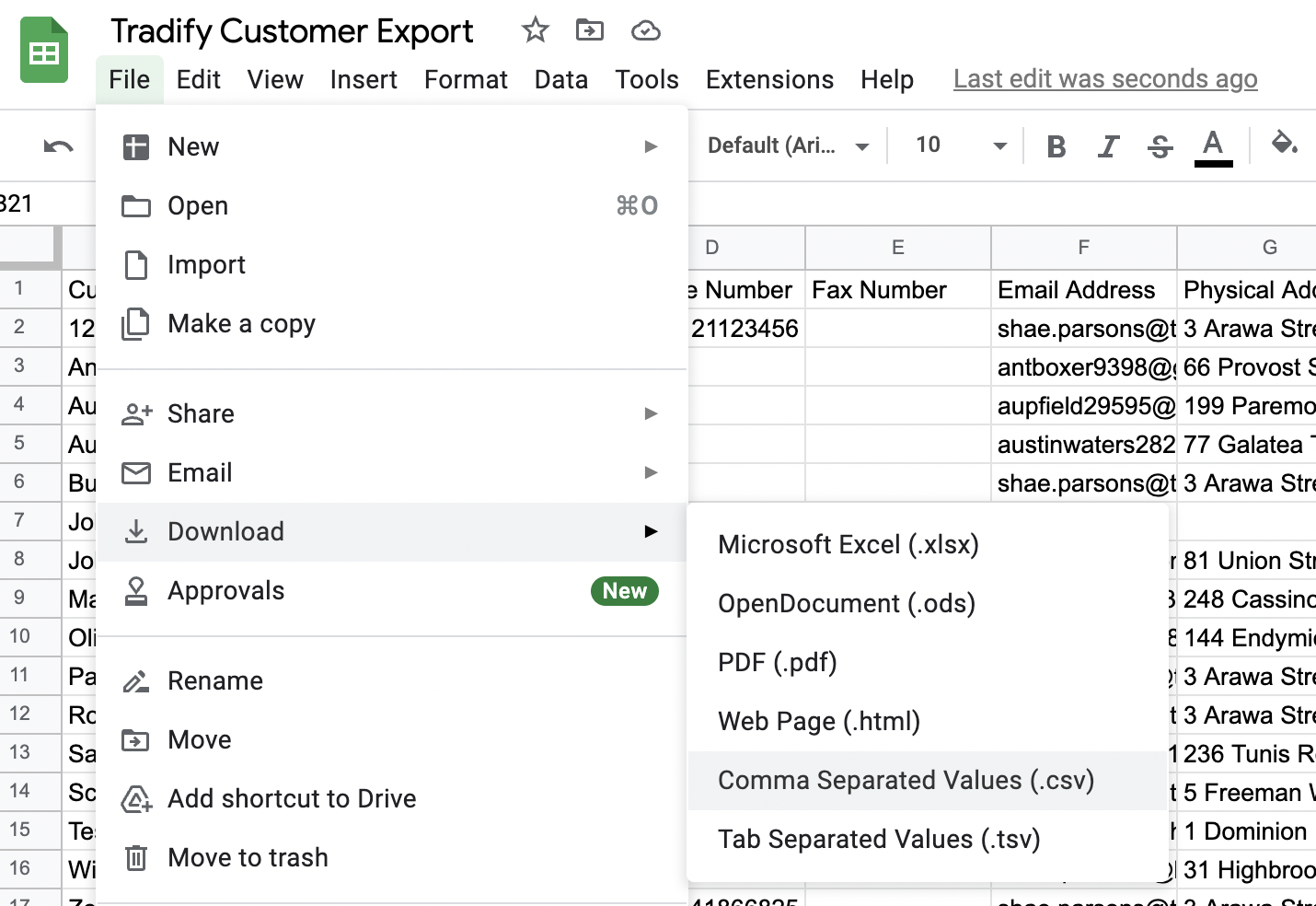Open the Format menu

466,79
